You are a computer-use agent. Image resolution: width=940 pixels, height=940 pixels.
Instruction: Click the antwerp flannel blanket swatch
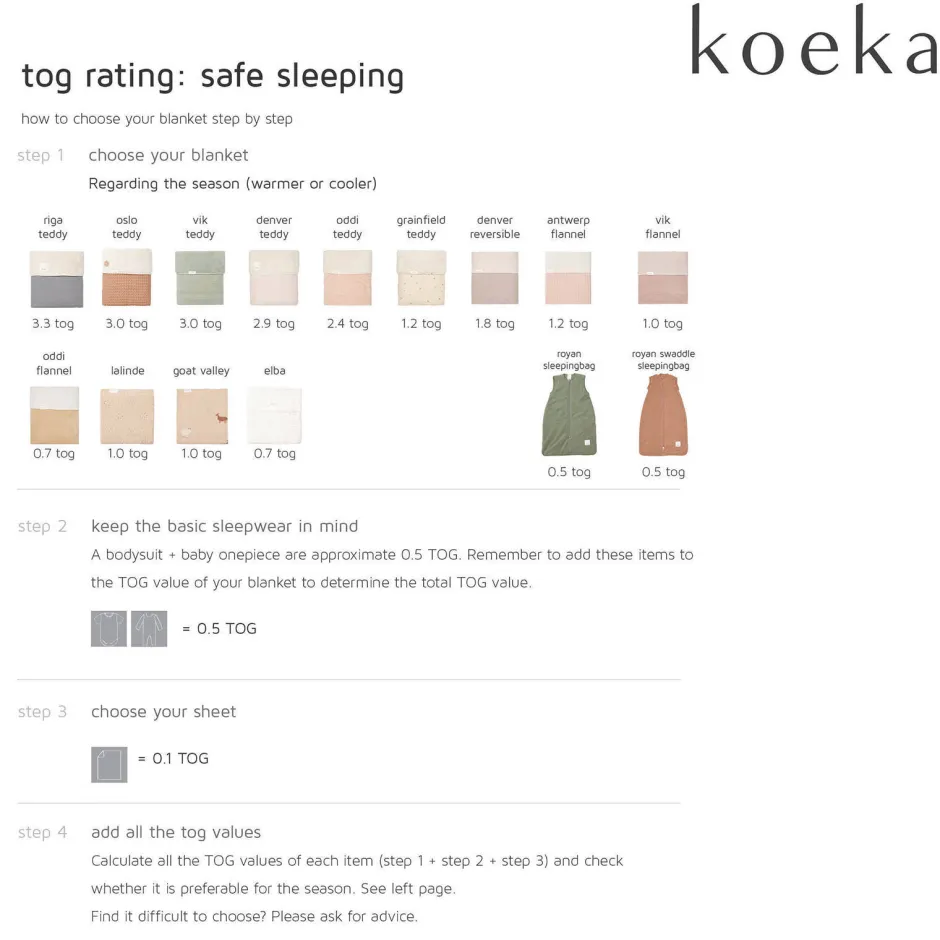(568, 278)
